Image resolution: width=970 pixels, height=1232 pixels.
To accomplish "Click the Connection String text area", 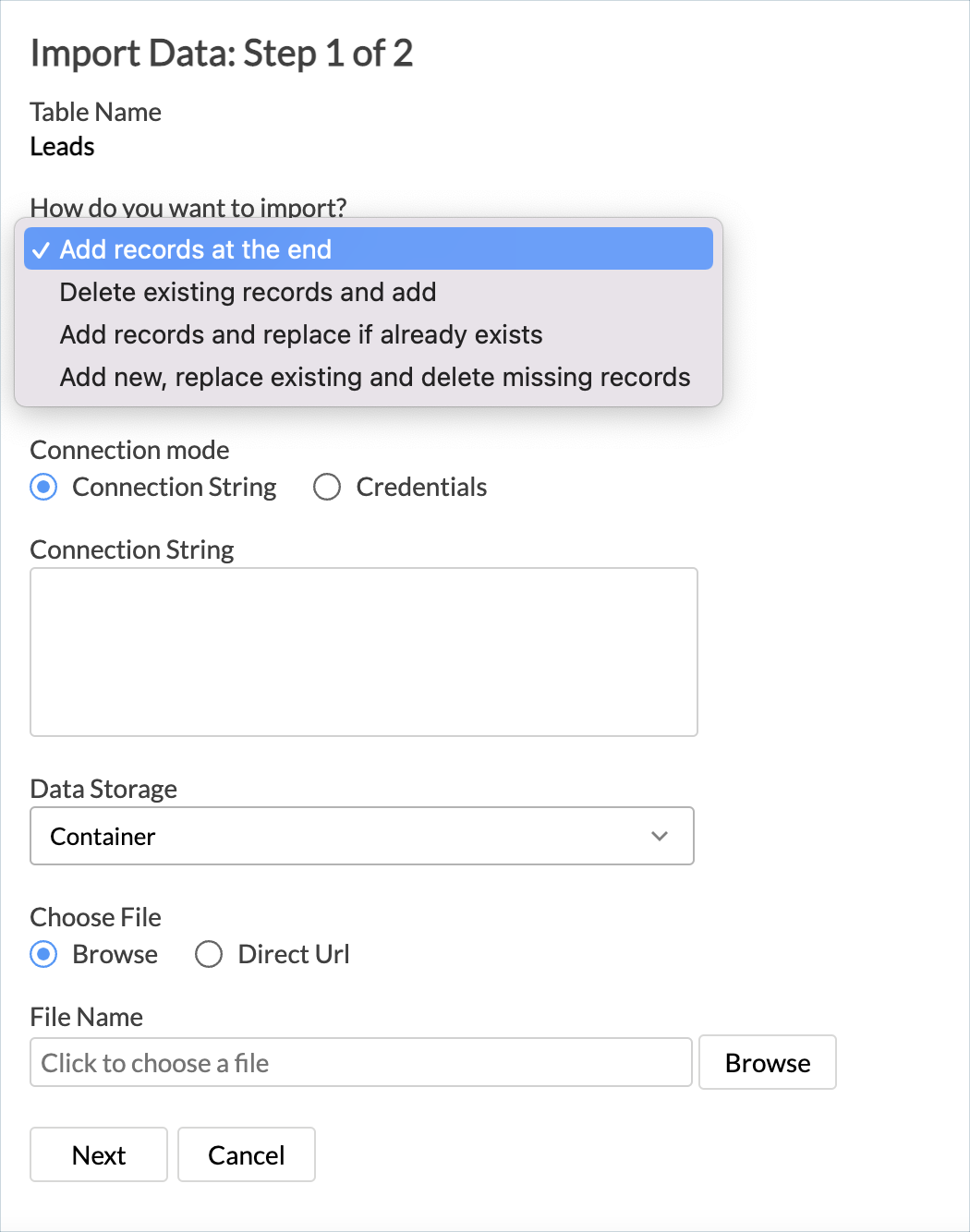I will [x=364, y=651].
